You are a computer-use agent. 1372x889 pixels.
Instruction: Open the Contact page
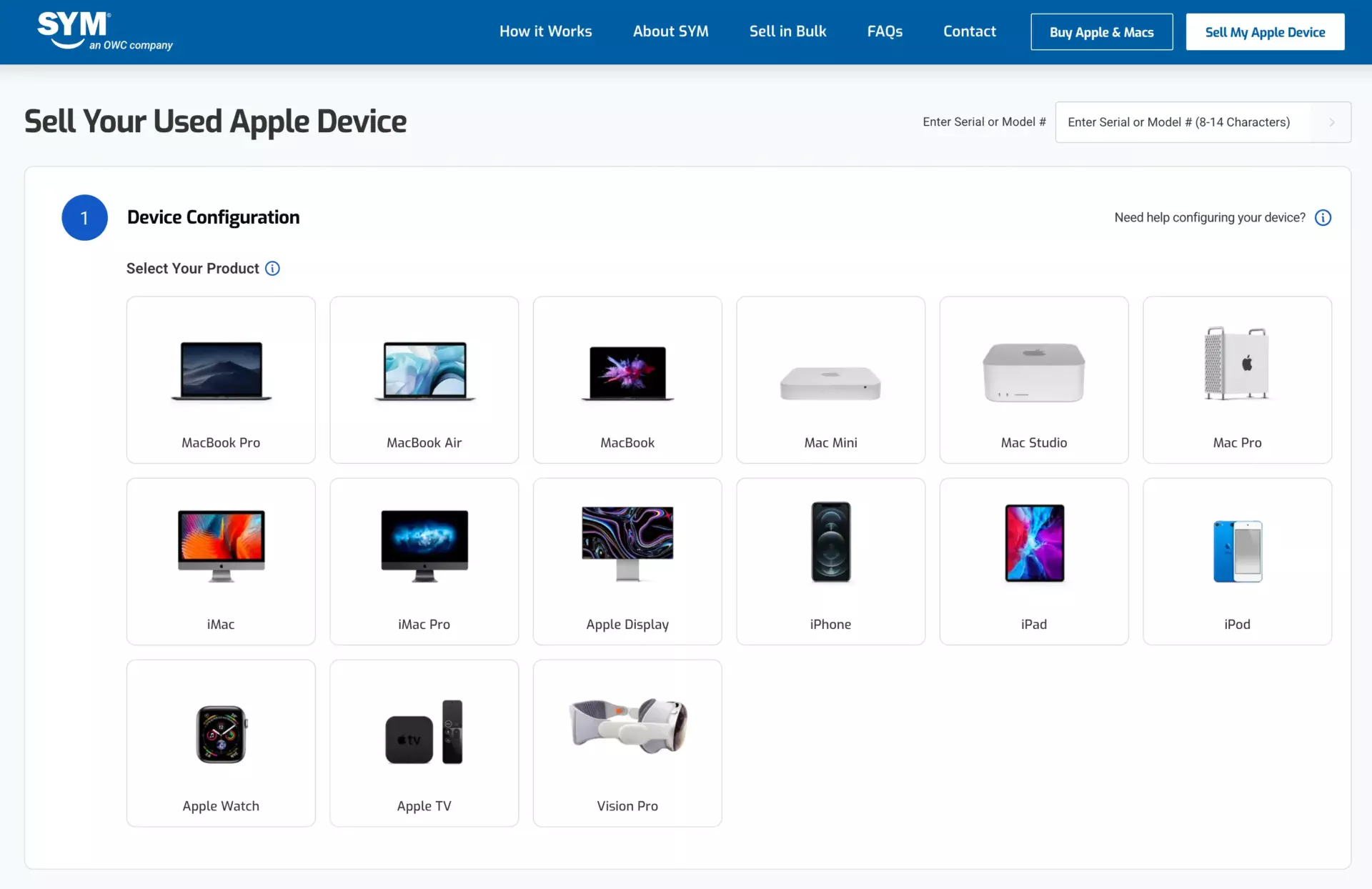coord(969,31)
